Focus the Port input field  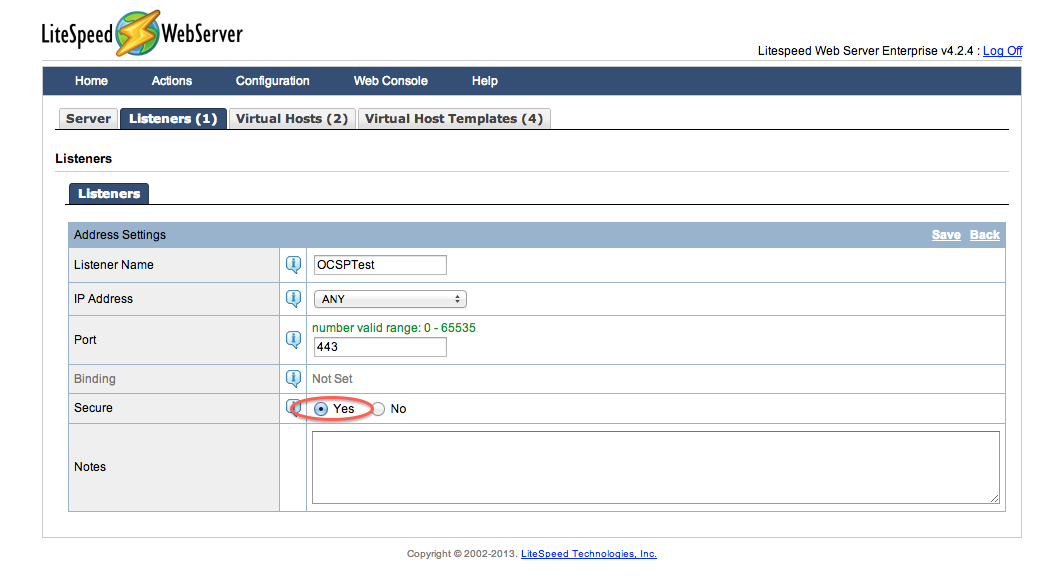pos(380,346)
